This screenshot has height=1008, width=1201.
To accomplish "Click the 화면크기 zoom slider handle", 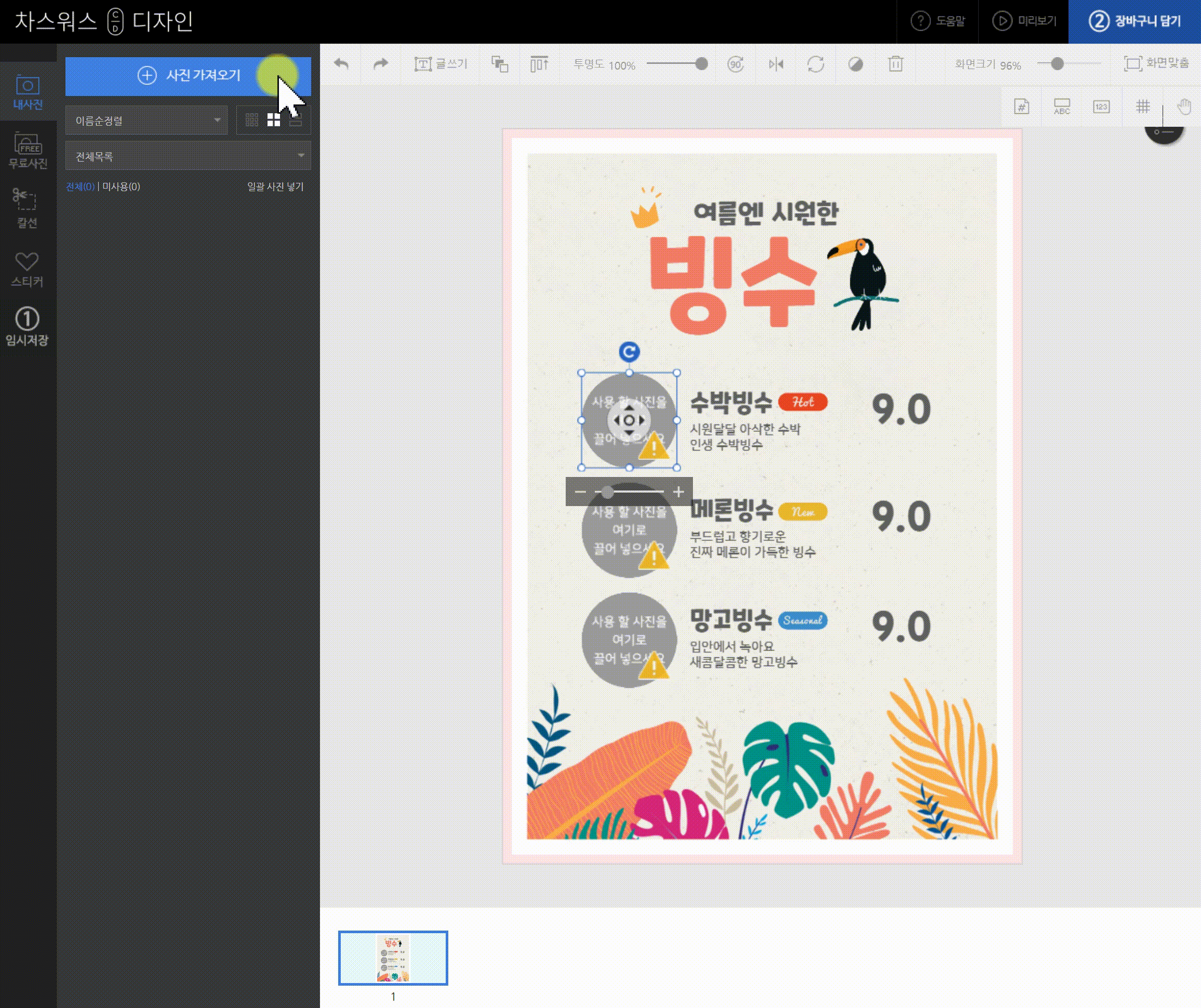I will pyautogui.click(x=1058, y=64).
